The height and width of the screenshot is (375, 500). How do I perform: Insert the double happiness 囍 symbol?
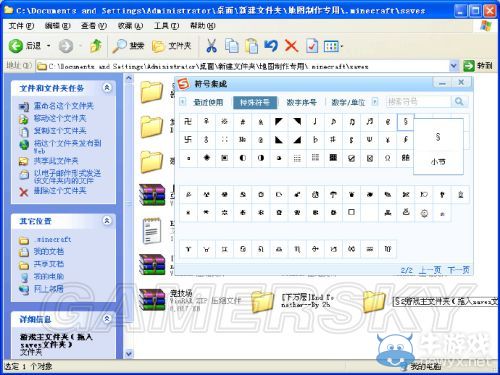(406, 158)
